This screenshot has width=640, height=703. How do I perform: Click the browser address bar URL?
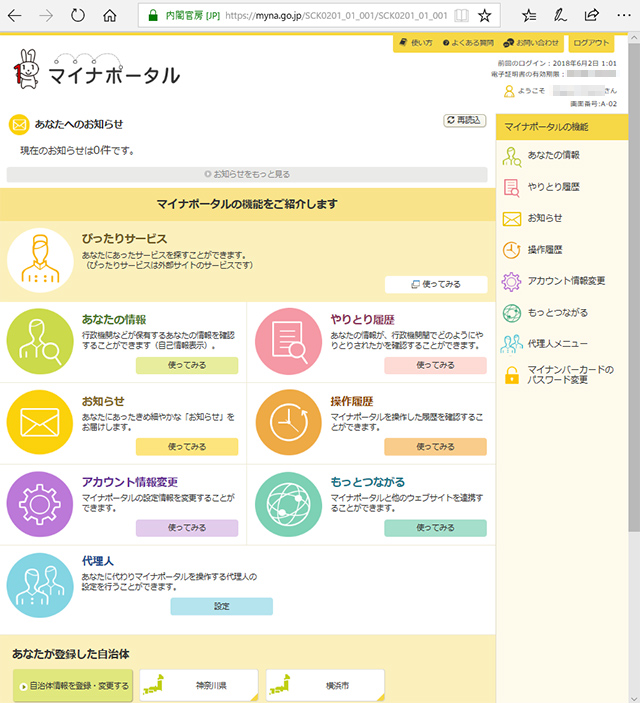click(336, 16)
